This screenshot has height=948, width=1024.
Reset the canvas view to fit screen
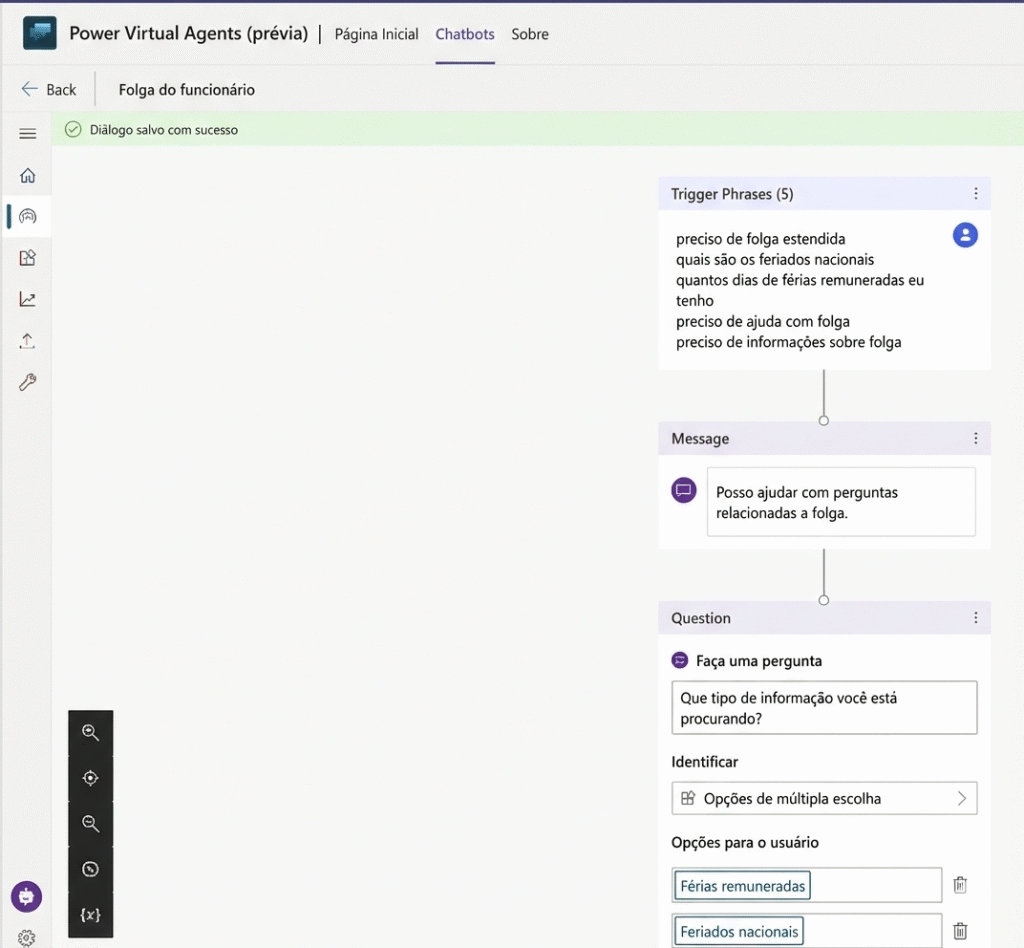tap(90, 777)
